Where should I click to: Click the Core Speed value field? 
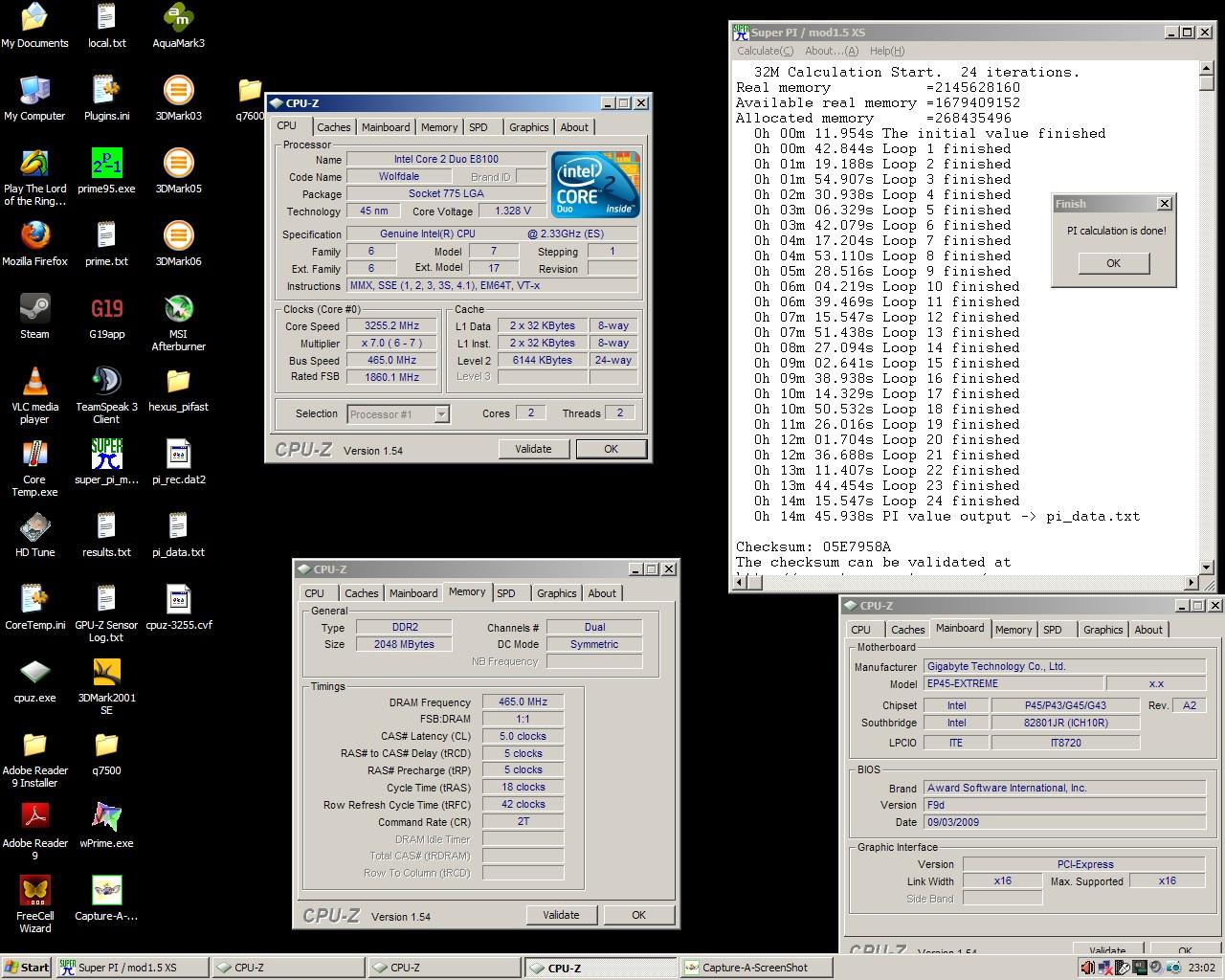(390, 325)
